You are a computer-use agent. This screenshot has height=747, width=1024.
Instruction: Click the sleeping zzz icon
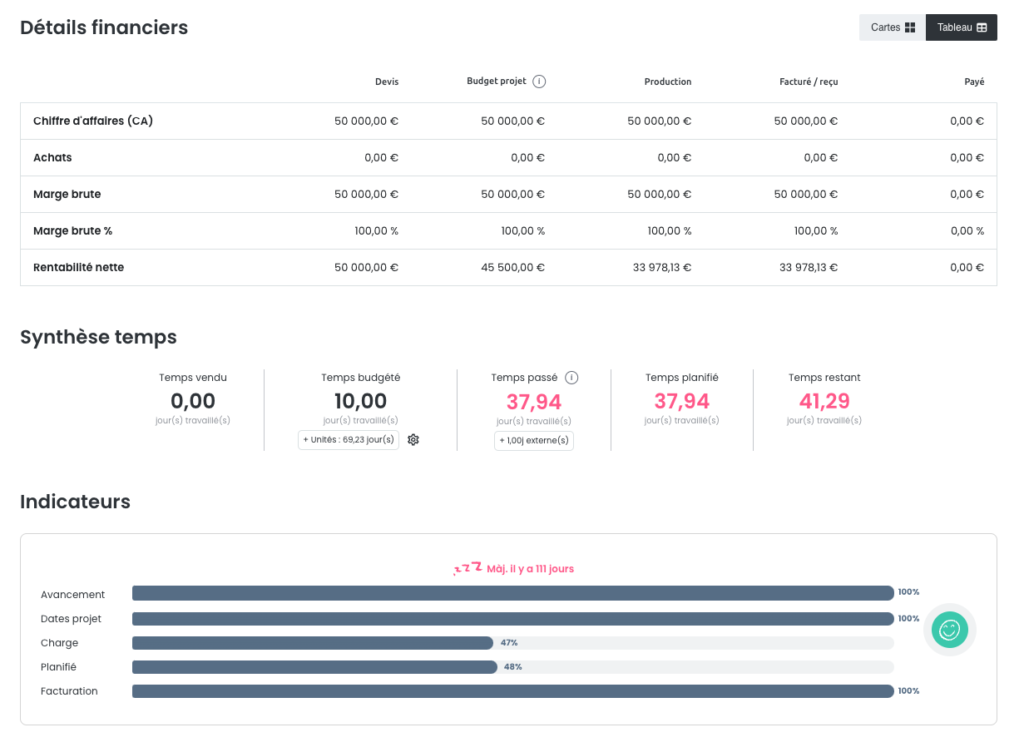[467, 568]
